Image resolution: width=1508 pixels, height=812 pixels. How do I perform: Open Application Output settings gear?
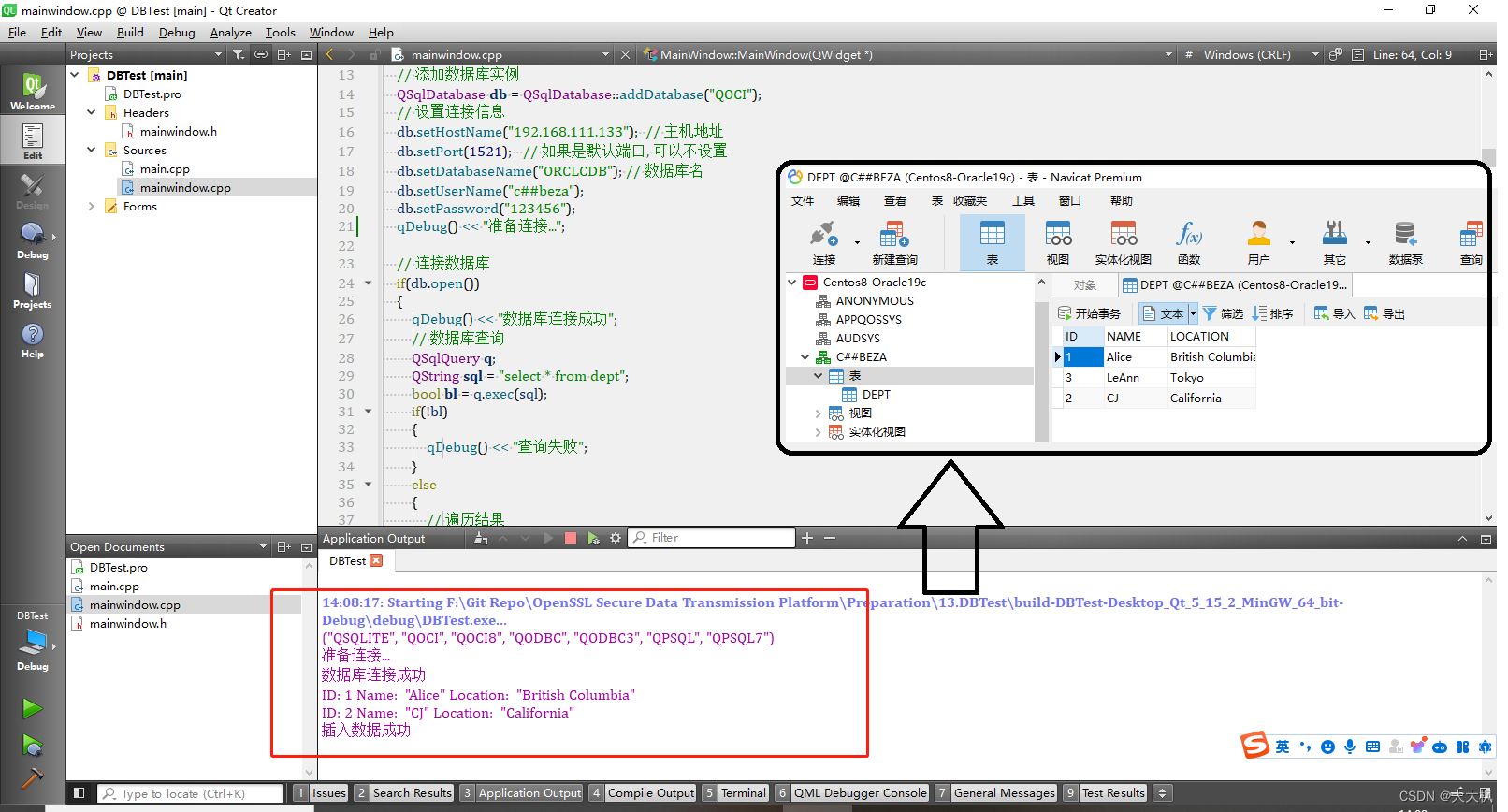[x=616, y=538]
